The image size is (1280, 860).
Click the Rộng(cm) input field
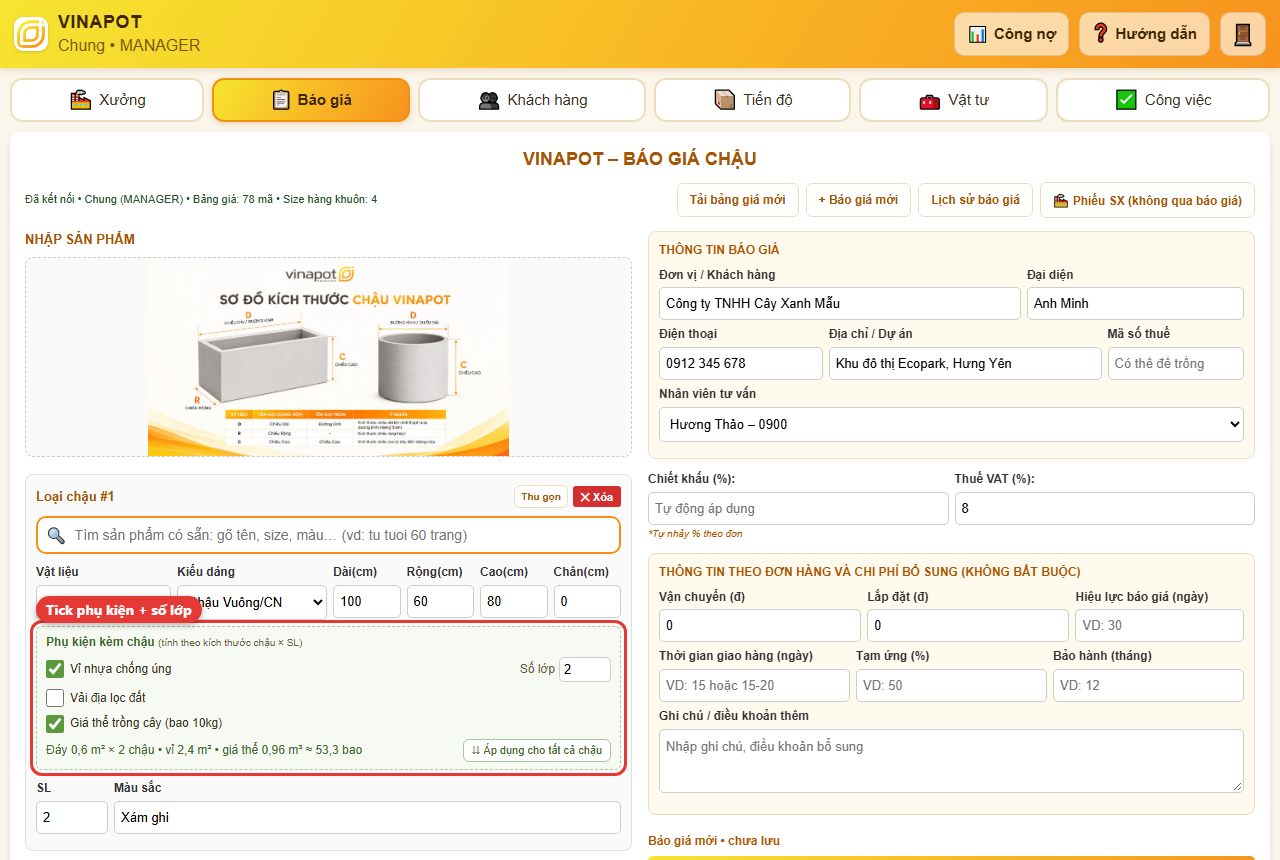pos(440,602)
